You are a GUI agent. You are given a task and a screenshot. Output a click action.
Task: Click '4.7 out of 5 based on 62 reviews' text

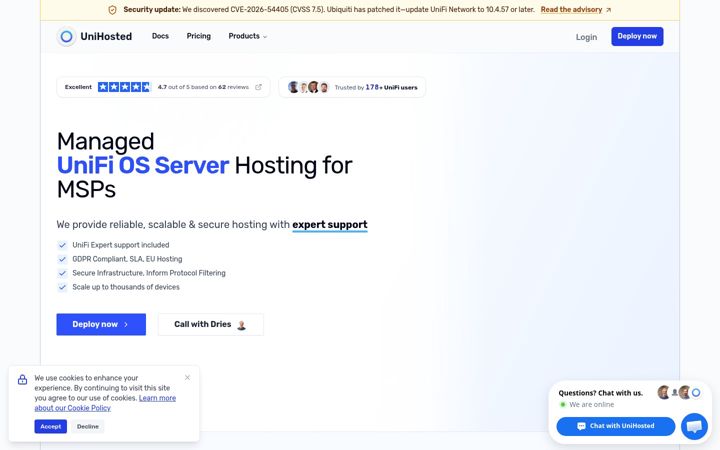203,87
